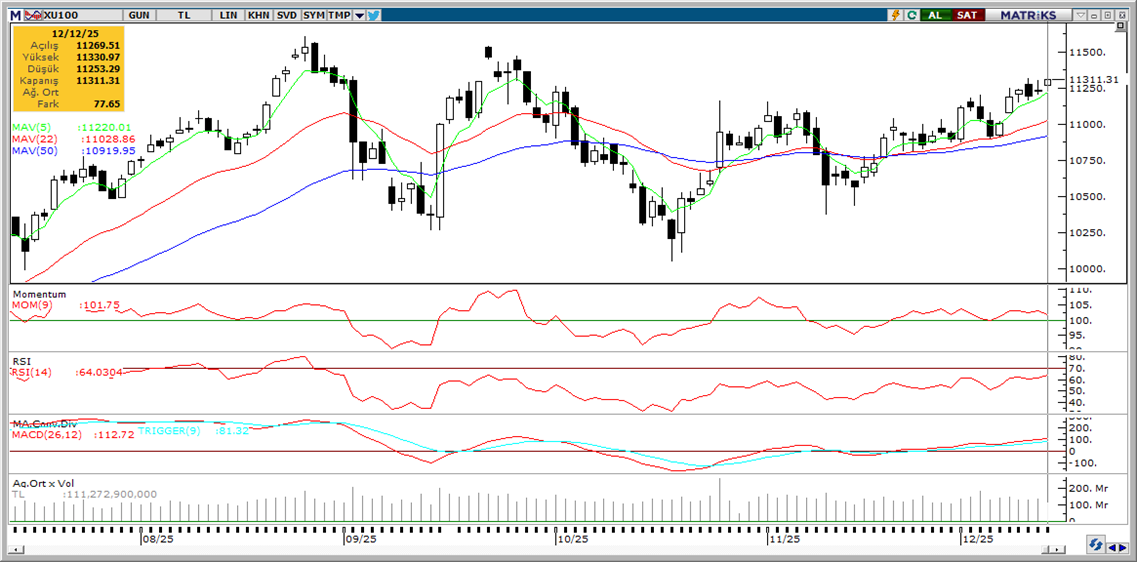1137x562 pixels.
Task: Open the SYM symbol menu
Action: 314,15
